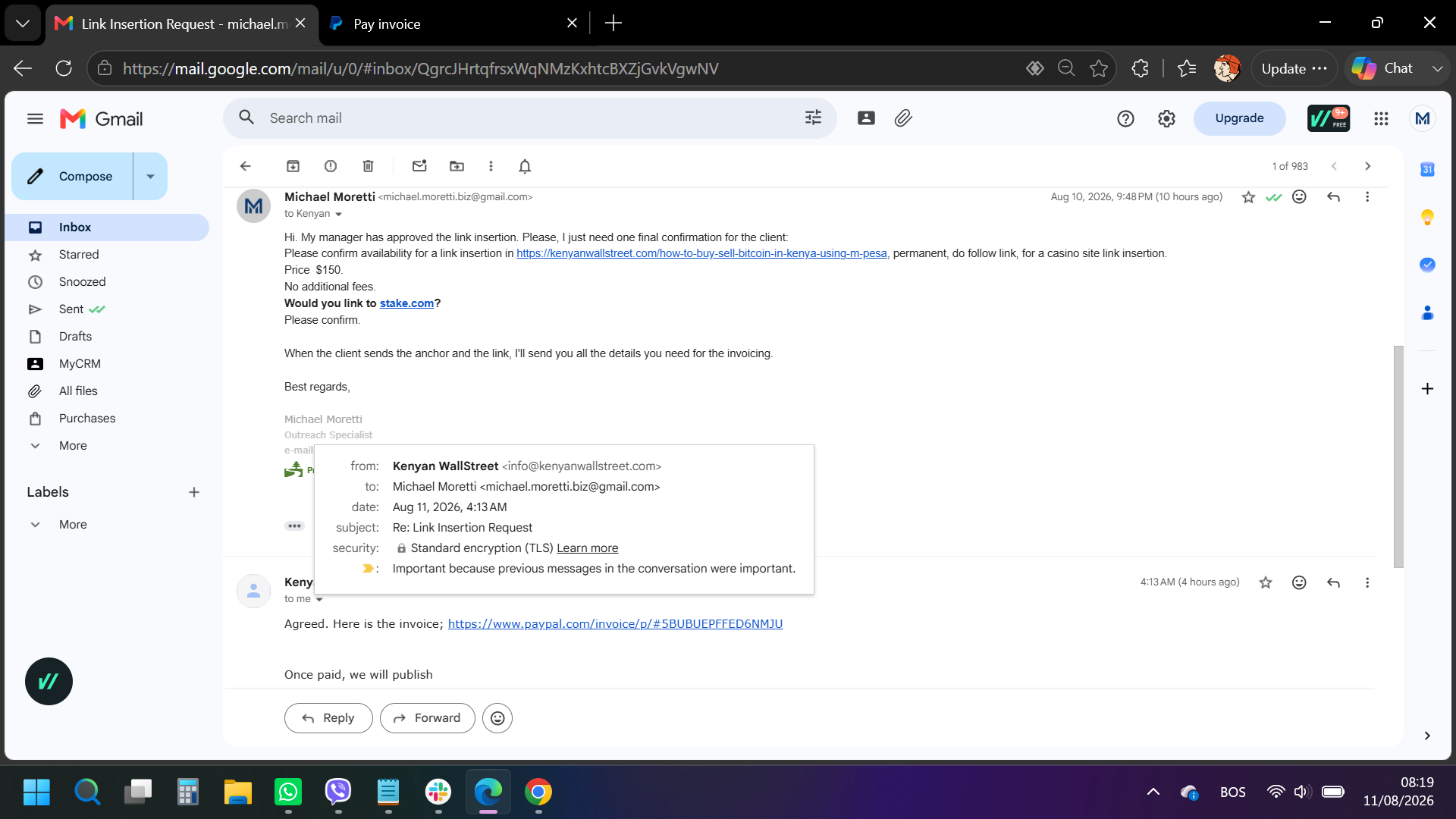Viewport: 1456px width, 819px height.
Task: Add emoji reaction to Michael Moretti's message
Action: (x=1299, y=197)
